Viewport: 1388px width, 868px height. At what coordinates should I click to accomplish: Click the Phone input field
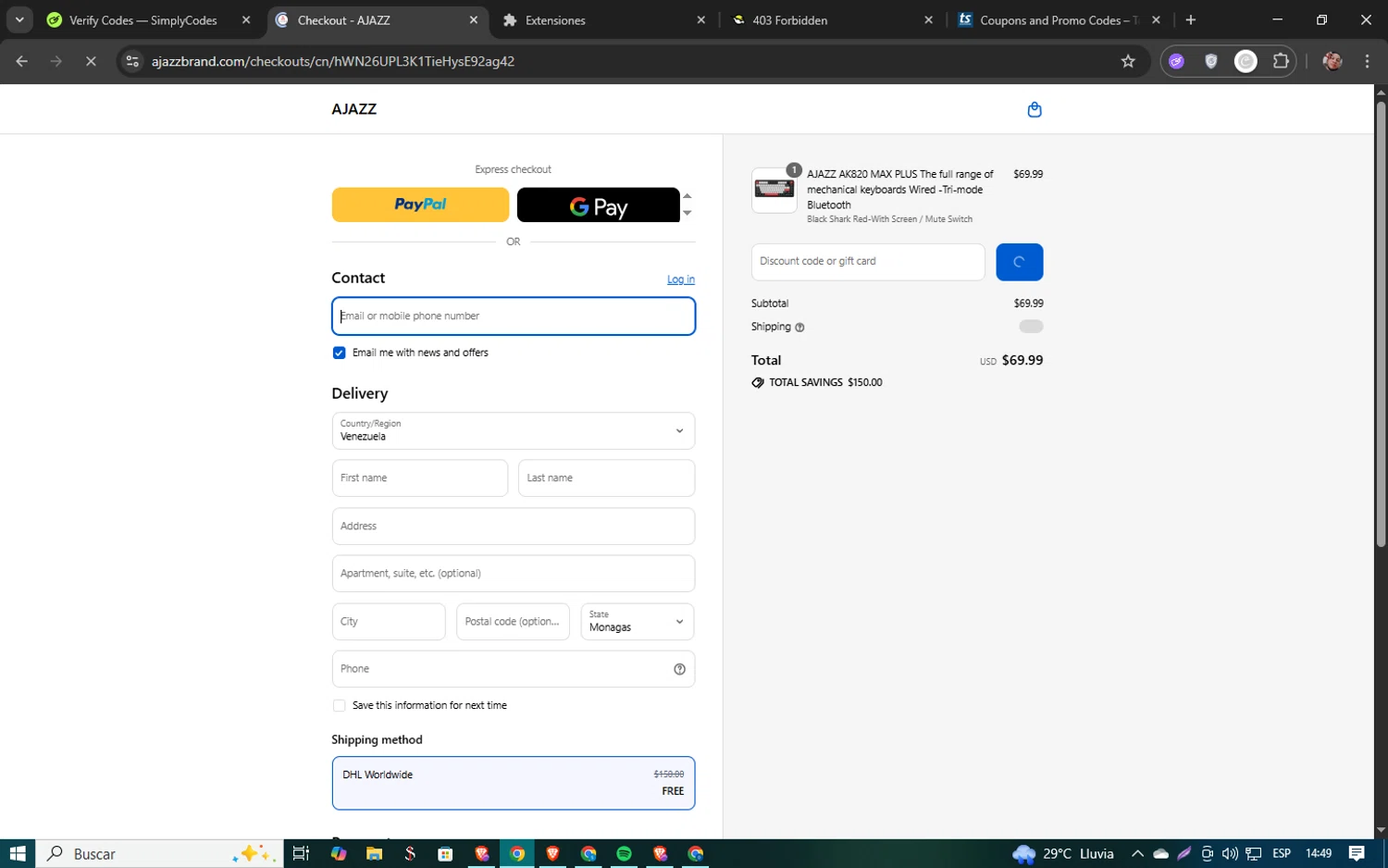pos(514,669)
